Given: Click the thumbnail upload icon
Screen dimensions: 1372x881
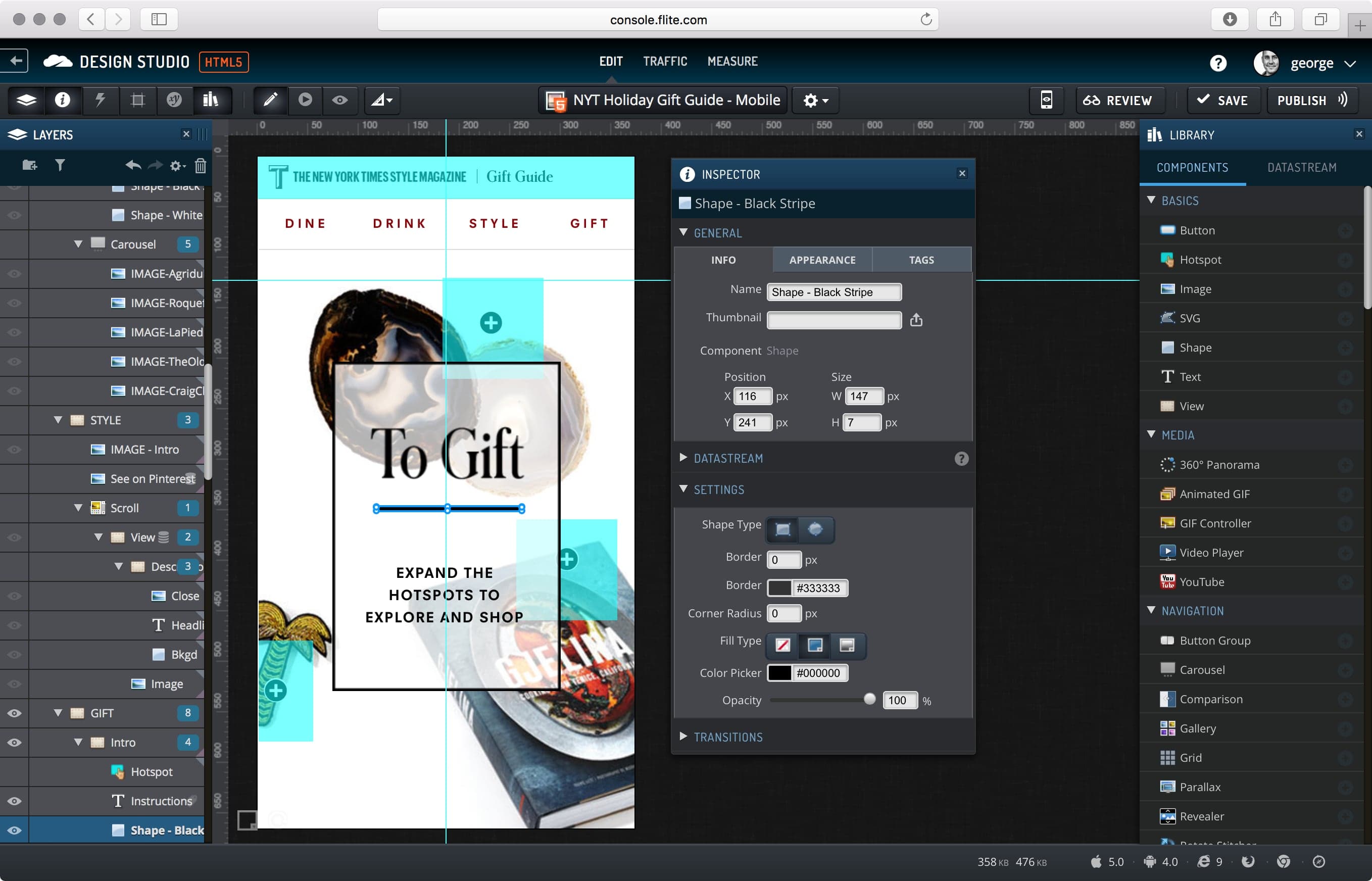Looking at the screenshot, I should [x=916, y=320].
